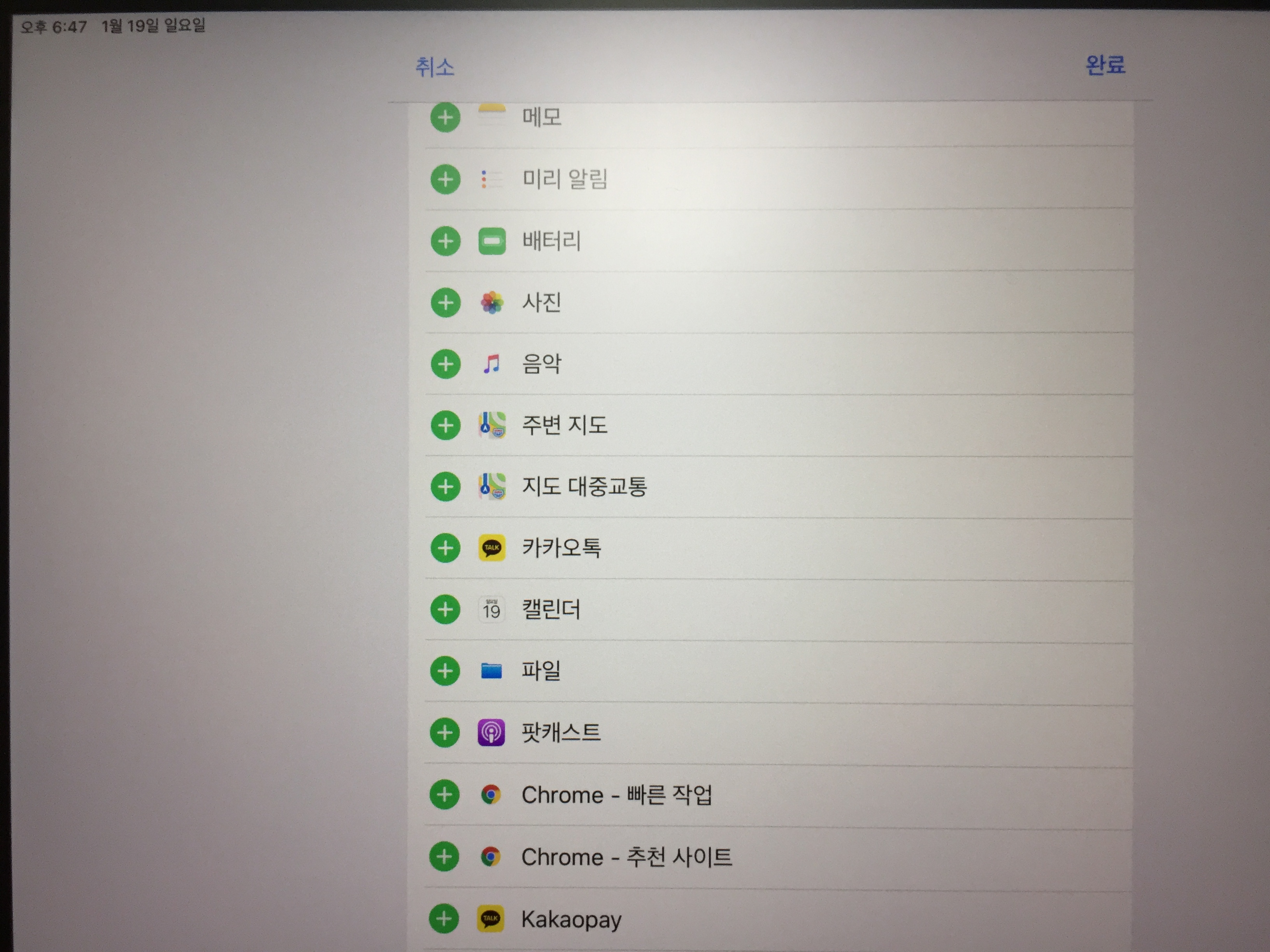The image size is (1270, 952).
Task: Add the 캘린더 widget
Action: pos(446,609)
